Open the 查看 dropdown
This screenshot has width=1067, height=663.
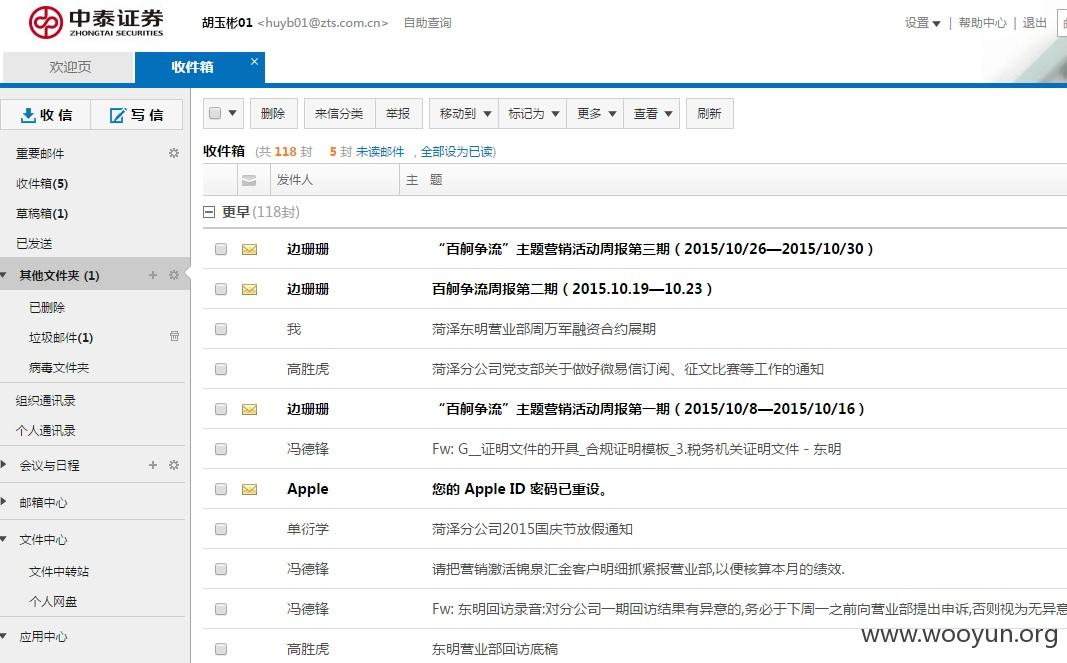[652, 114]
